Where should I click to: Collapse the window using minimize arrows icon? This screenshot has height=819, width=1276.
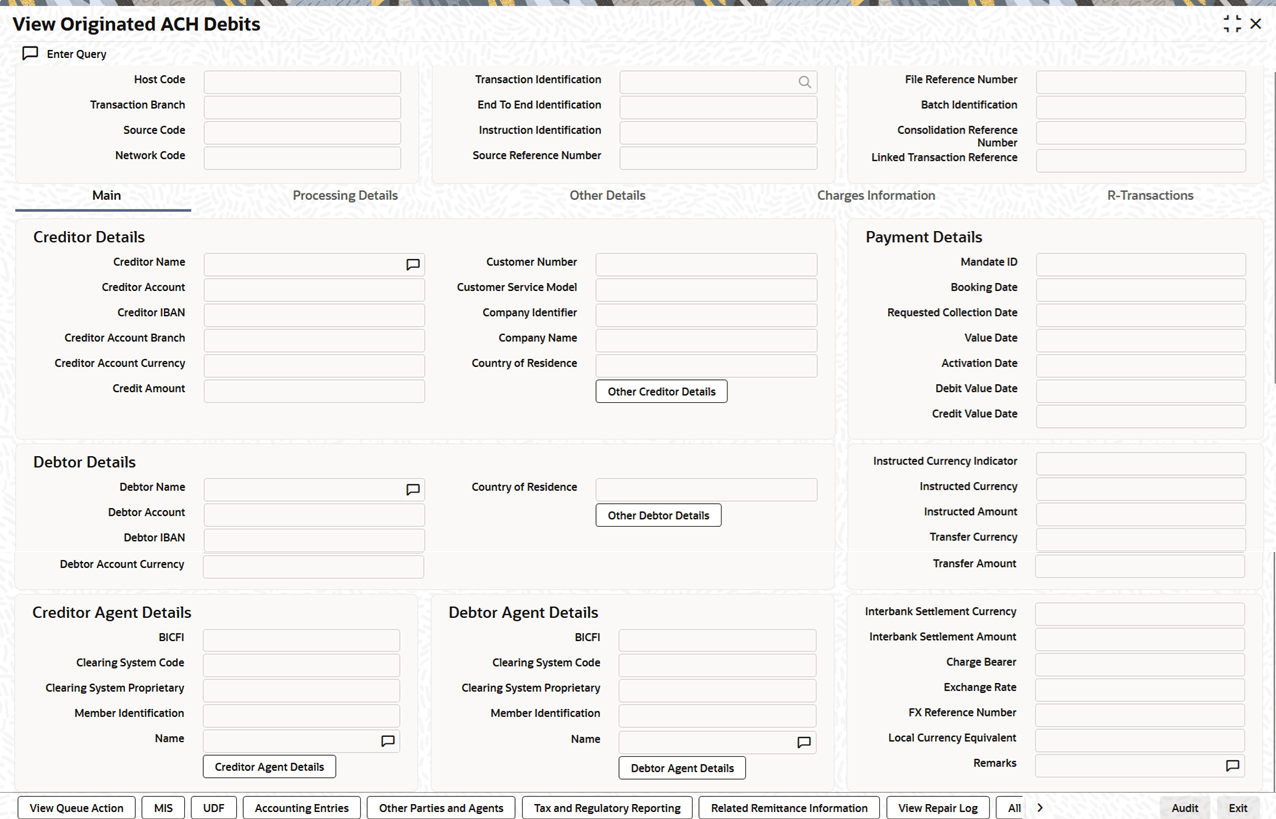[1232, 24]
